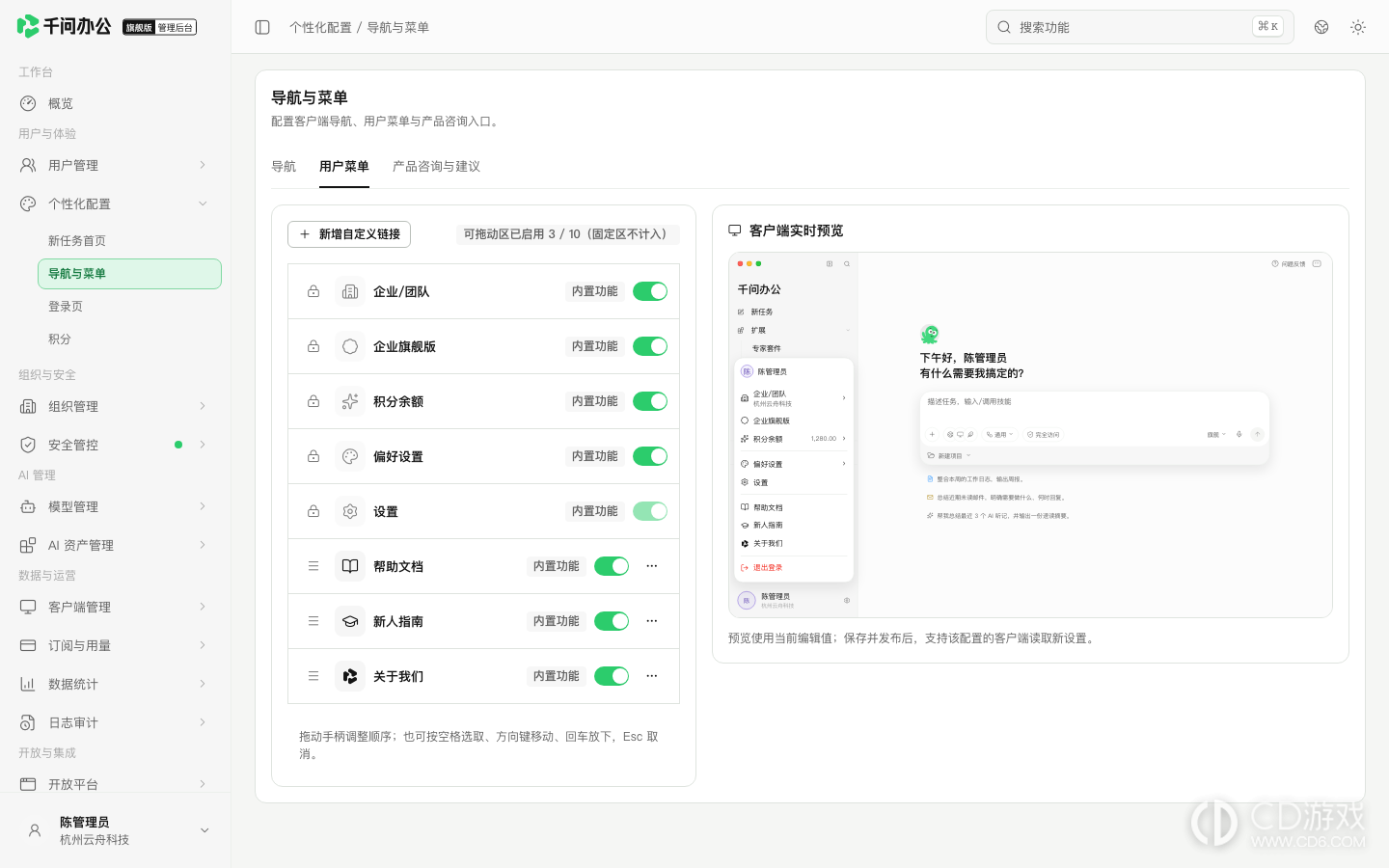1389x868 pixels.
Task: Switch to the 产品咨询与建议 tab
Action: tap(436, 166)
